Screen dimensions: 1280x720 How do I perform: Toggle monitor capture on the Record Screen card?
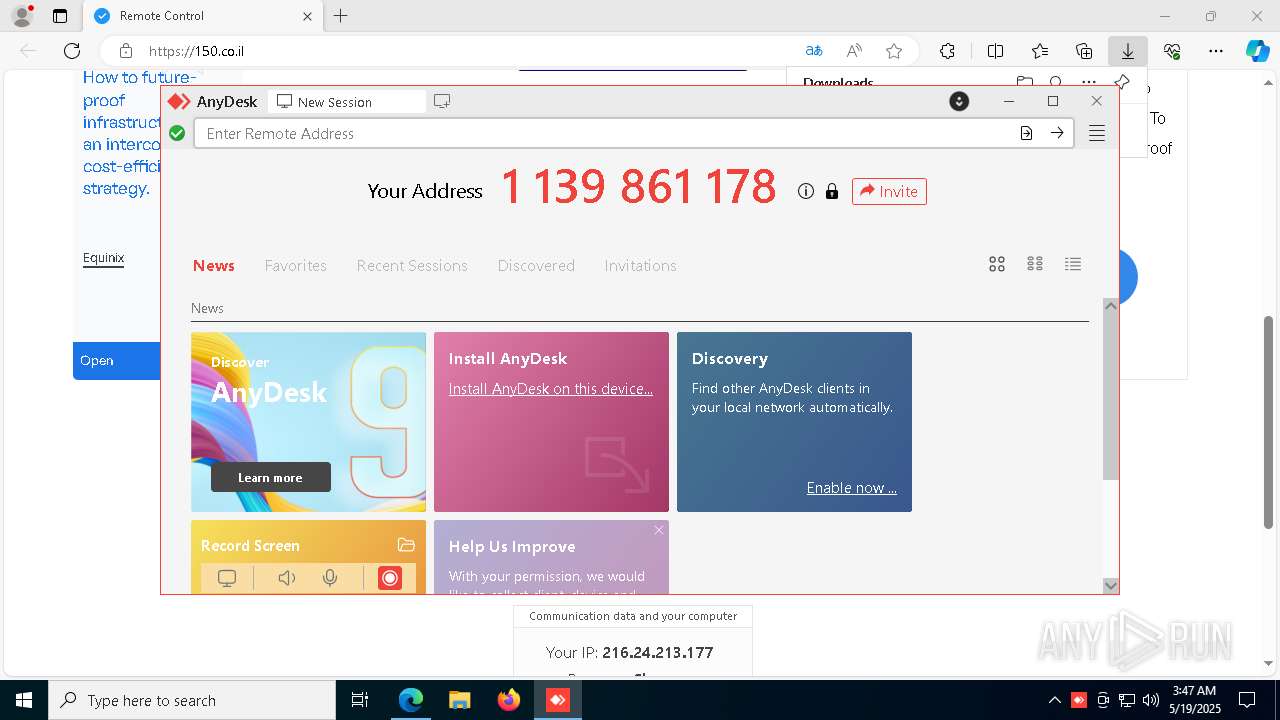point(227,578)
